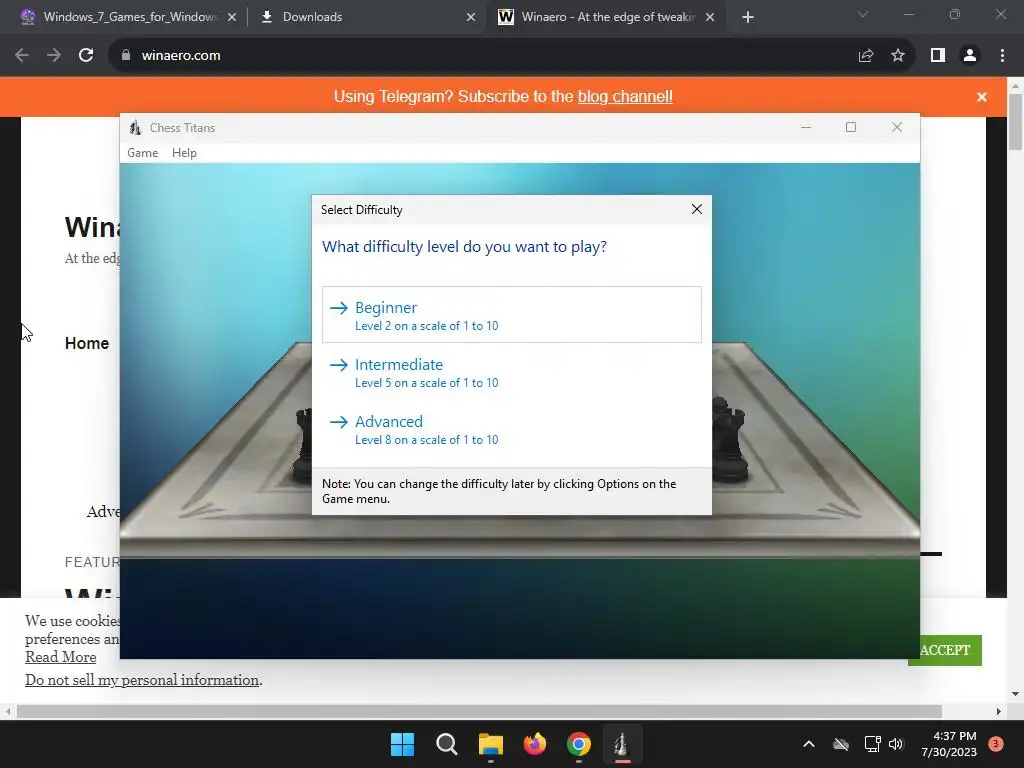1024x768 pixels.
Task: Close the Windows_7_Games tab
Action: point(232,17)
